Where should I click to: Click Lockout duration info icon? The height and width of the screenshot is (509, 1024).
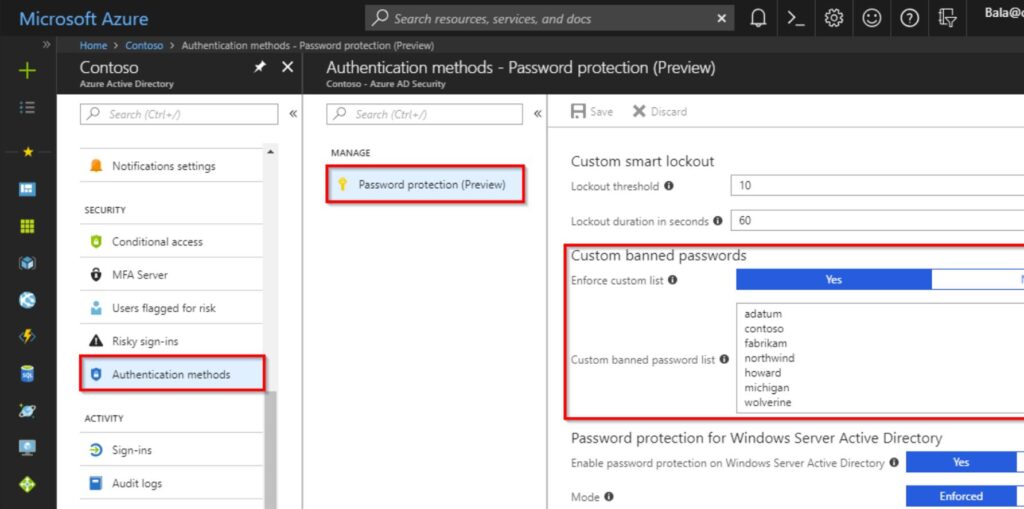(x=718, y=221)
